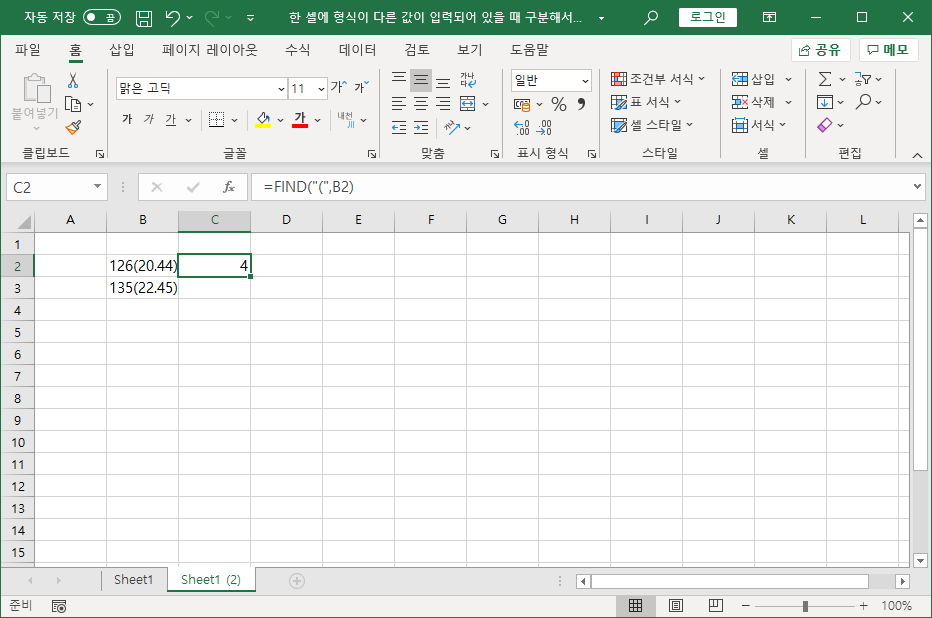This screenshot has width=932, height=618.
Task: Toggle underline formatting 가
Action: [171, 119]
